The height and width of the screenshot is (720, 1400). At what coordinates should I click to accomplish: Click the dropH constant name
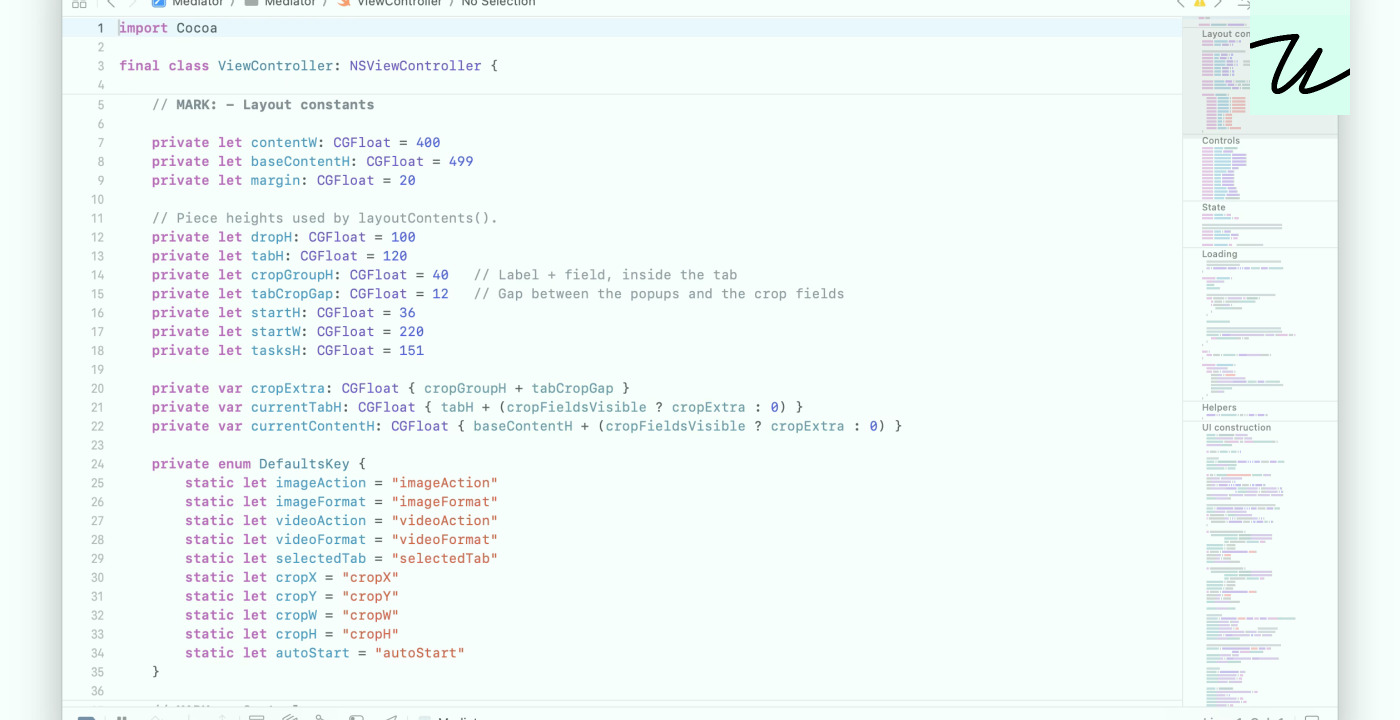click(x=272, y=237)
